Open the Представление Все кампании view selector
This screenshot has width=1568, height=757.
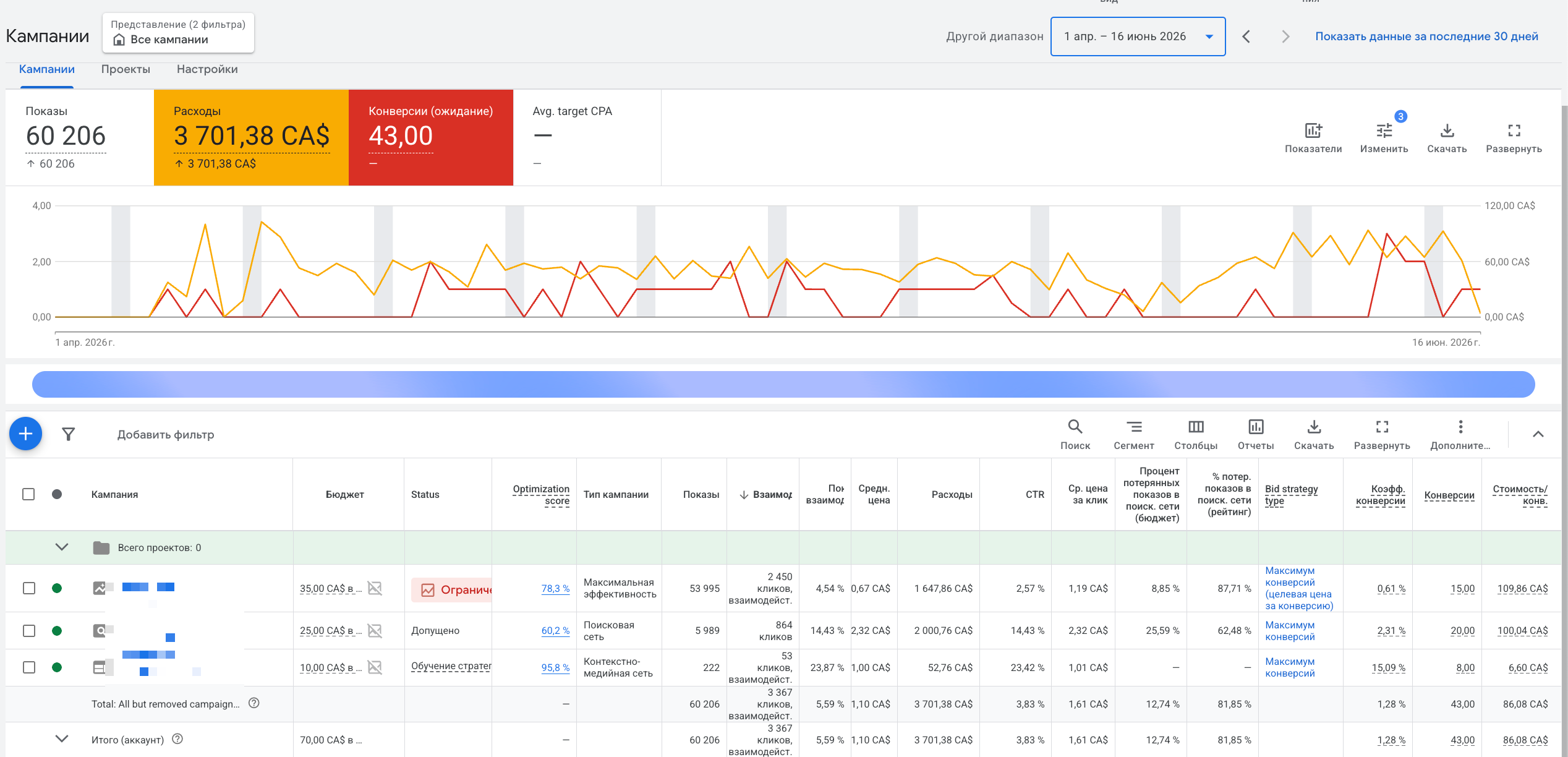pos(178,32)
